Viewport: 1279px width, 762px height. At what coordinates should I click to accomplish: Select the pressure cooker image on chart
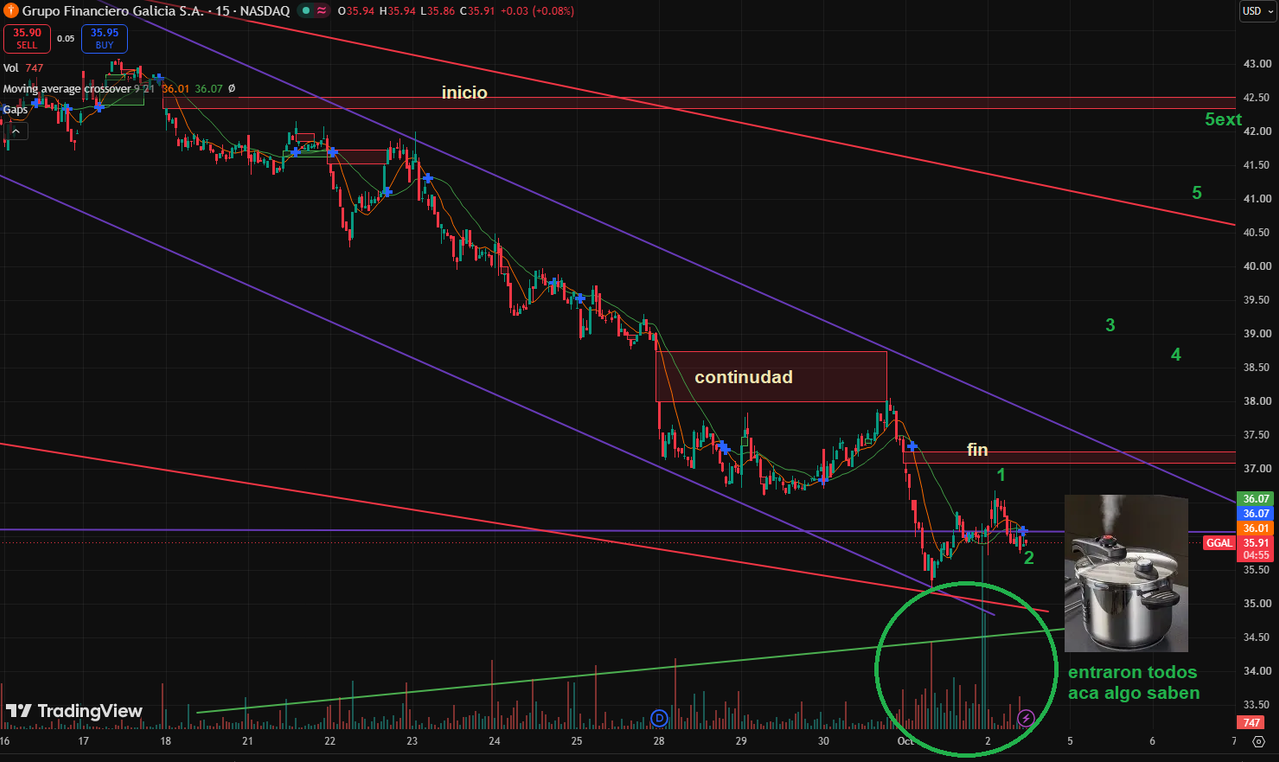(x=1126, y=573)
